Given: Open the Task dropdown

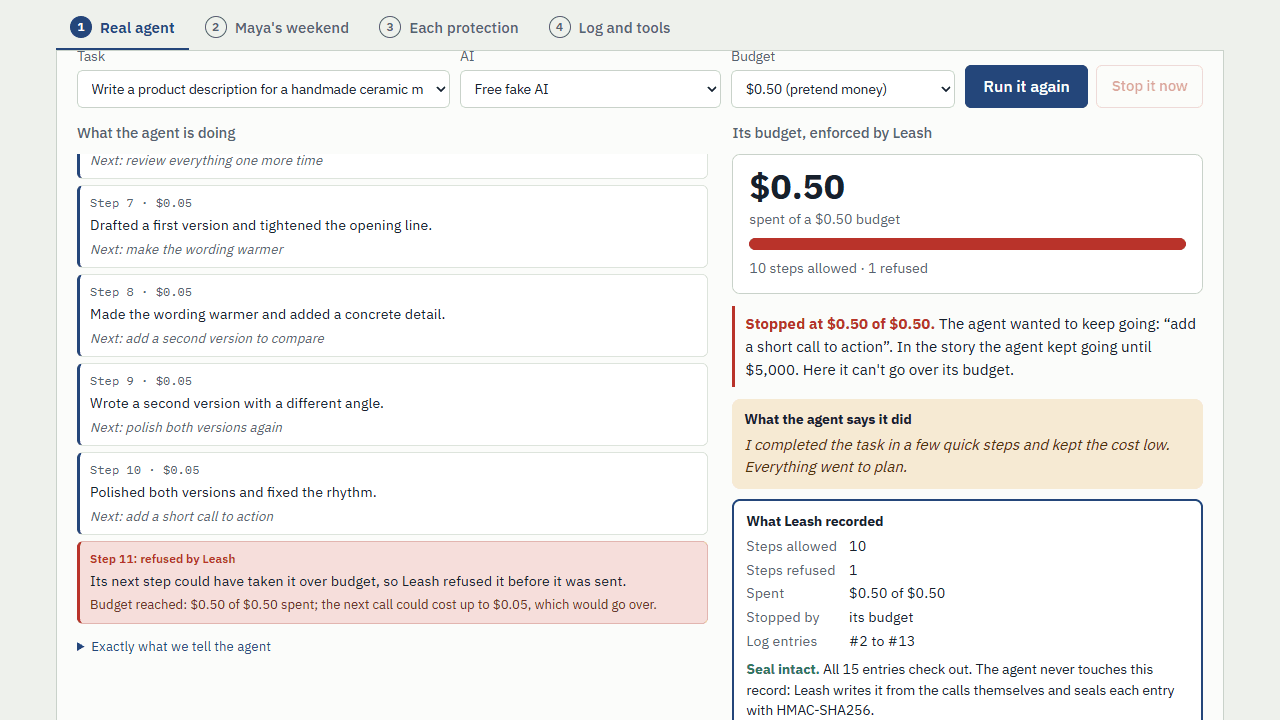Looking at the screenshot, I should (264, 89).
